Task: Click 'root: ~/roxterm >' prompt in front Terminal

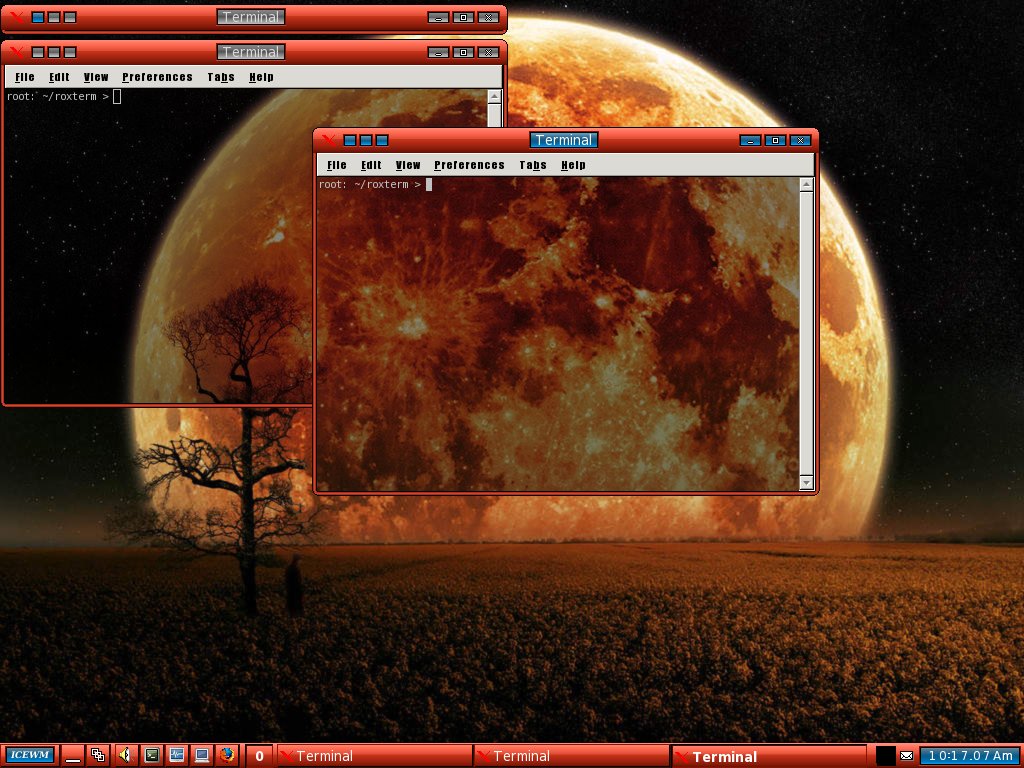Action: (370, 185)
